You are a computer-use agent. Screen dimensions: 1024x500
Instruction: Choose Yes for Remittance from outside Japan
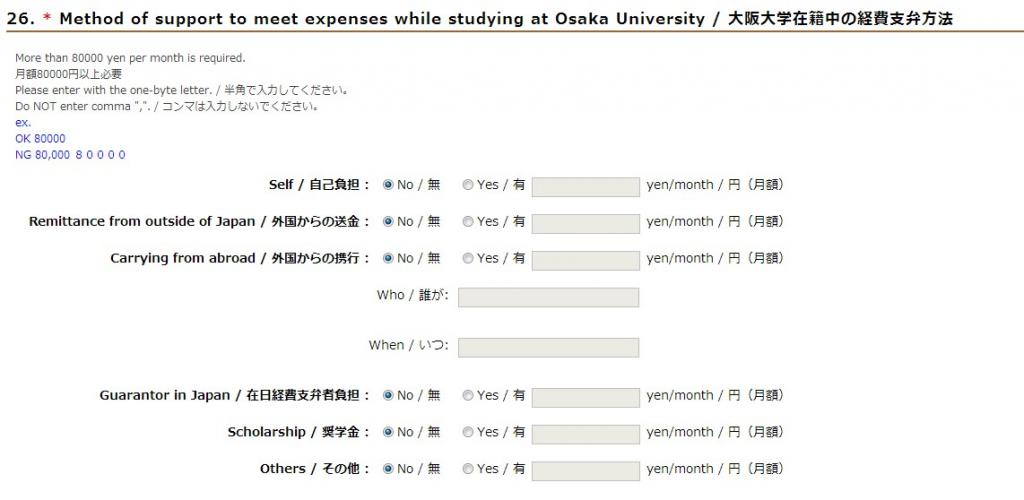click(x=468, y=222)
